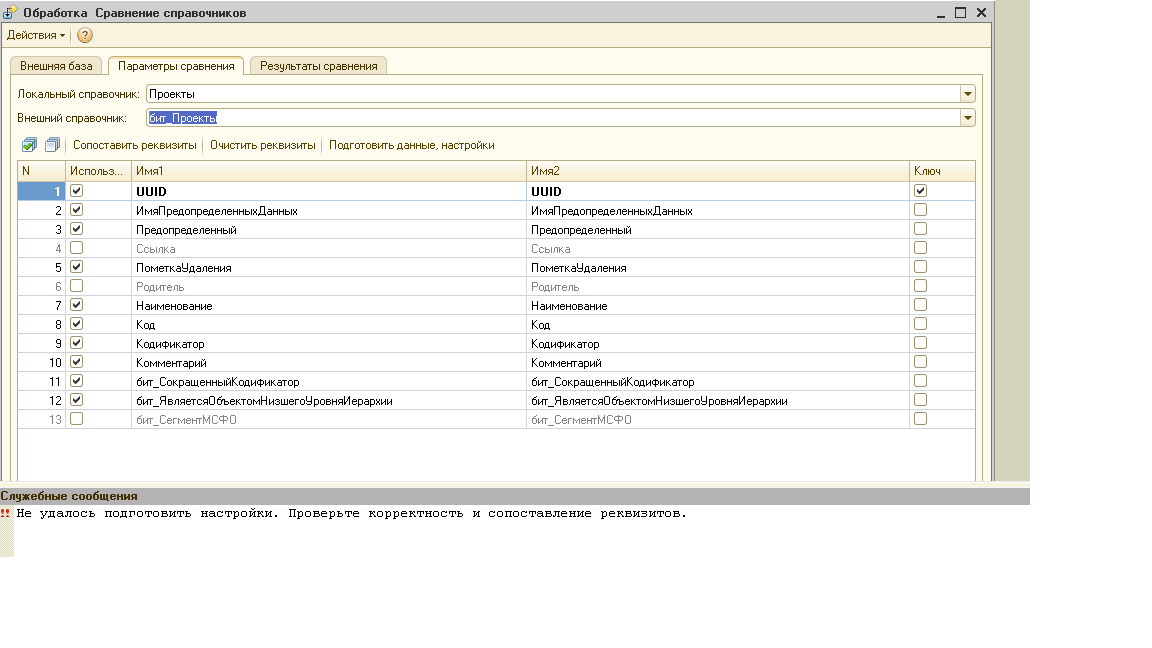This screenshot has height=648, width=1152.
Task: Click the uncheck-all rows icon
Action: click(52, 145)
